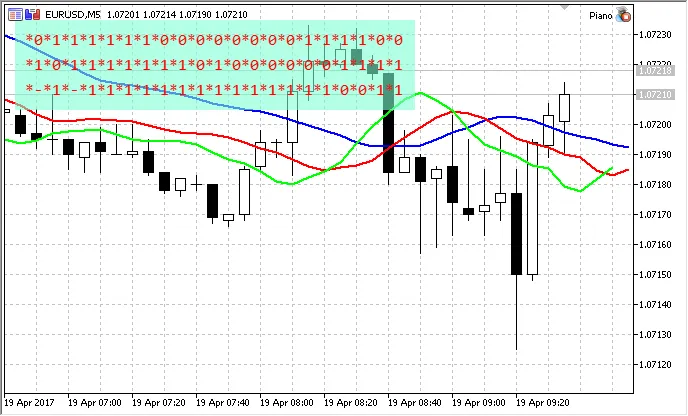The height and width of the screenshot is (416, 688).
Task: Select the first row of red pattern text
Action: (x=214, y=41)
